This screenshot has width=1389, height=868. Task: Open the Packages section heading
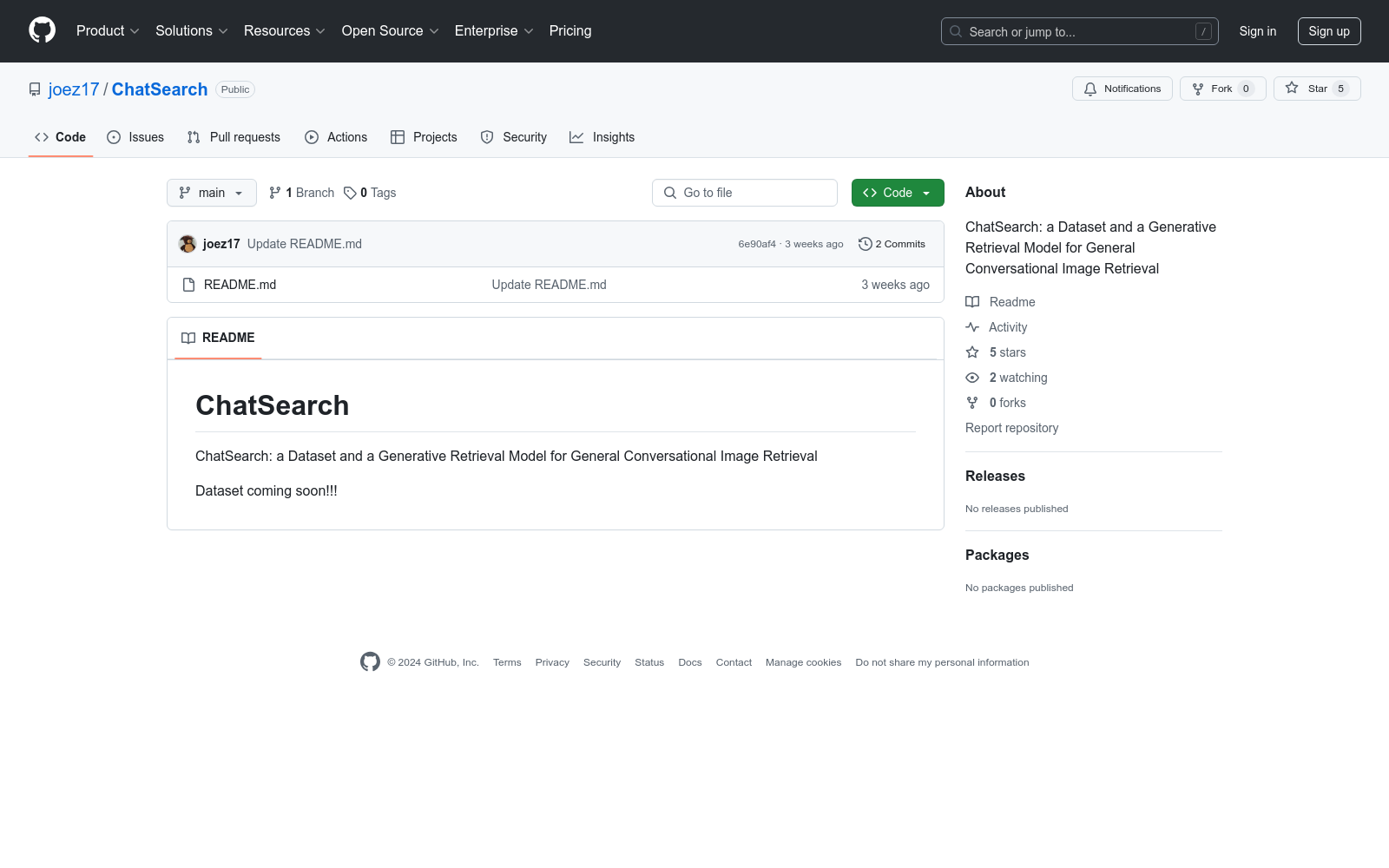click(997, 555)
